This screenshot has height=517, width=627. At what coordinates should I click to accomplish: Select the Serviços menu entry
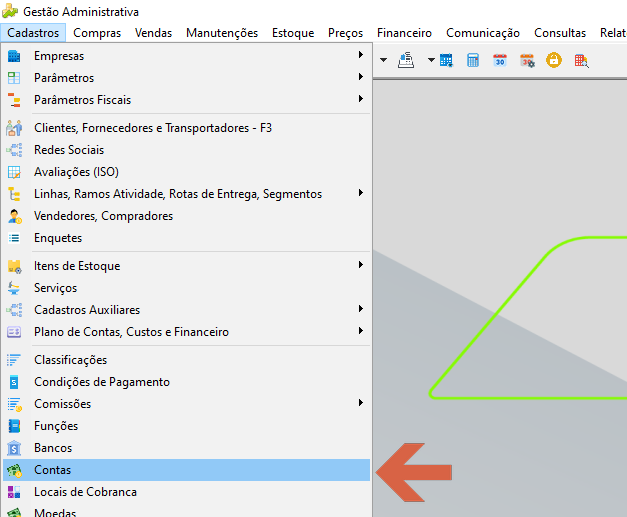[186, 288]
